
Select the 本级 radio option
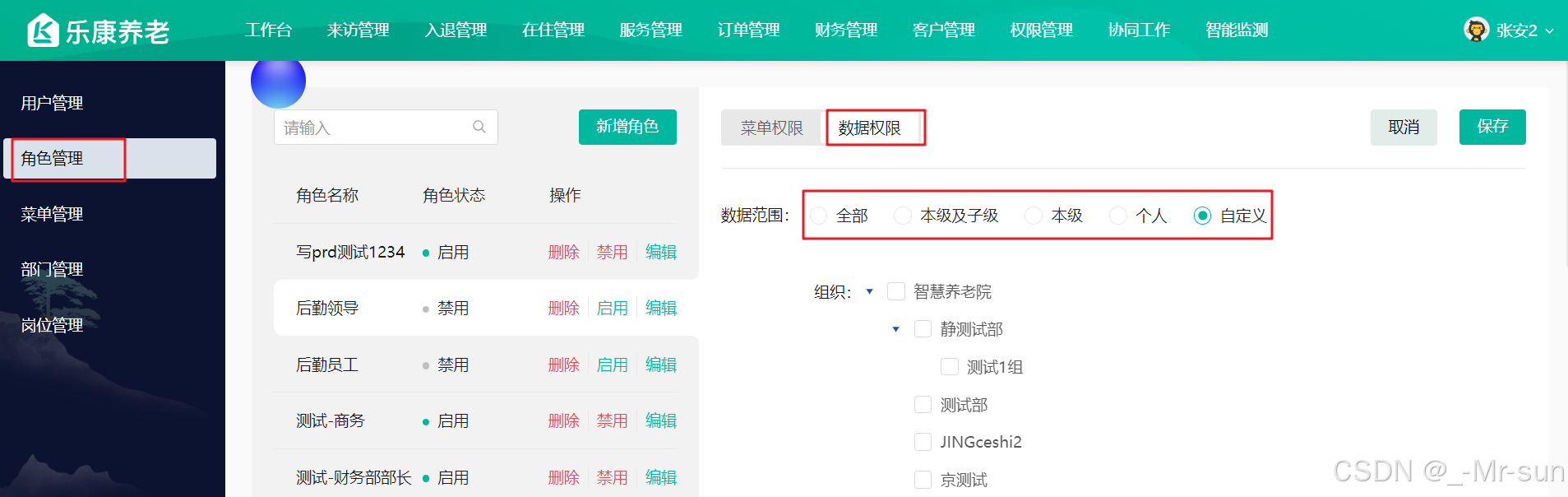point(1034,216)
